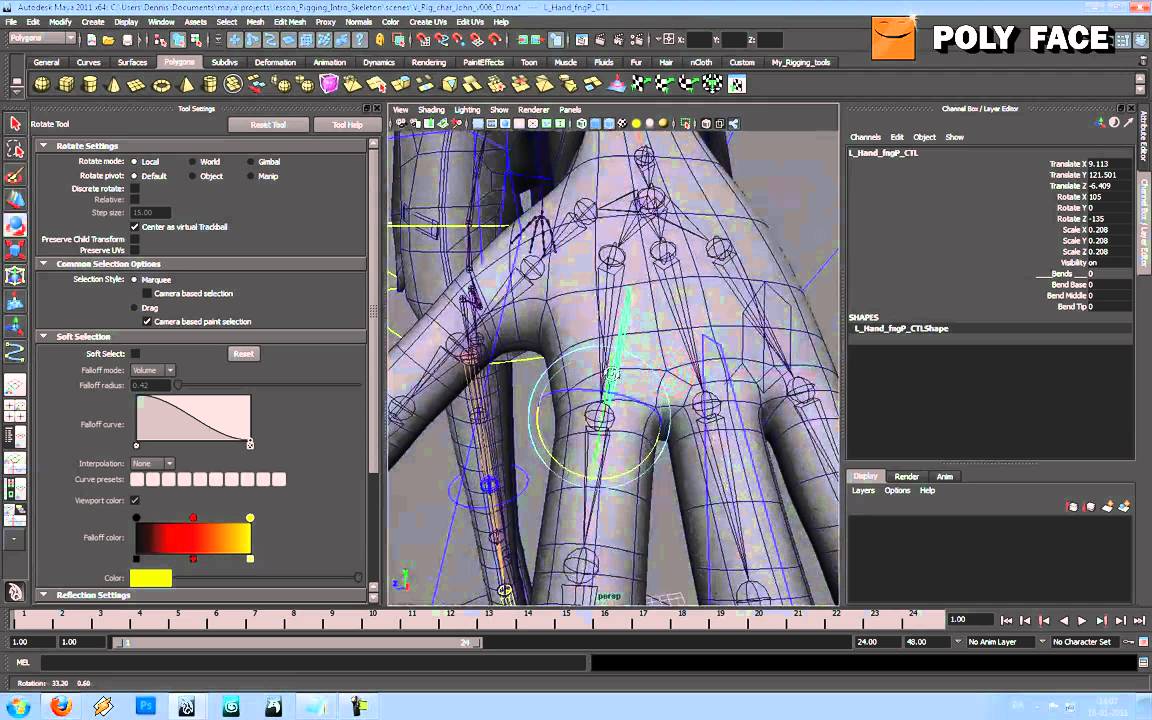Uncheck Center as virtual Trackball
The width and height of the screenshot is (1152, 720).
point(135,227)
